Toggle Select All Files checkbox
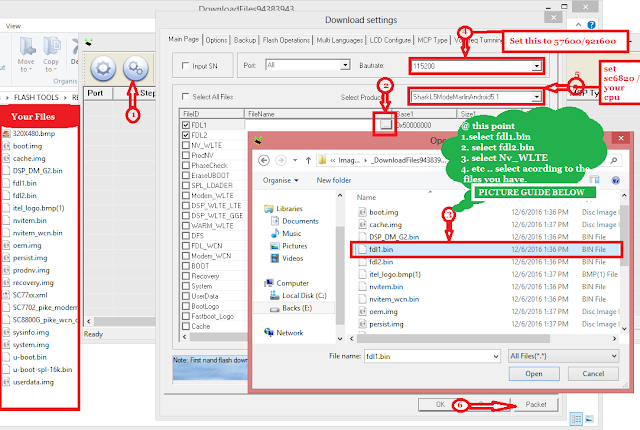 (185, 97)
